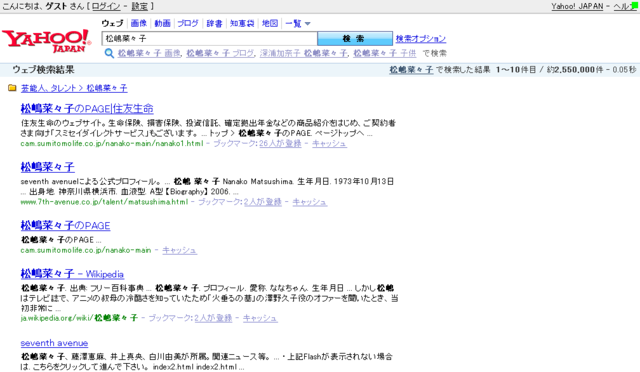Click the yellow folder category icon
Viewport: 640px width, 372px height.
tap(12, 88)
